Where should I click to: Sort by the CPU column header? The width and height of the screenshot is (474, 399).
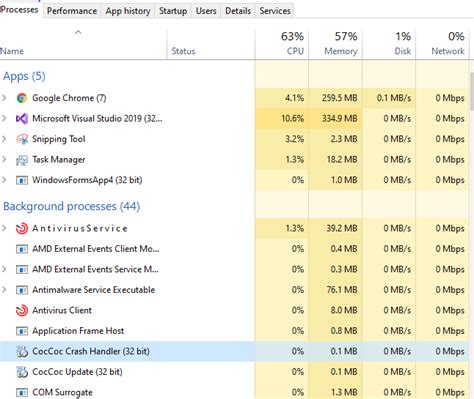(x=282, y=44)
